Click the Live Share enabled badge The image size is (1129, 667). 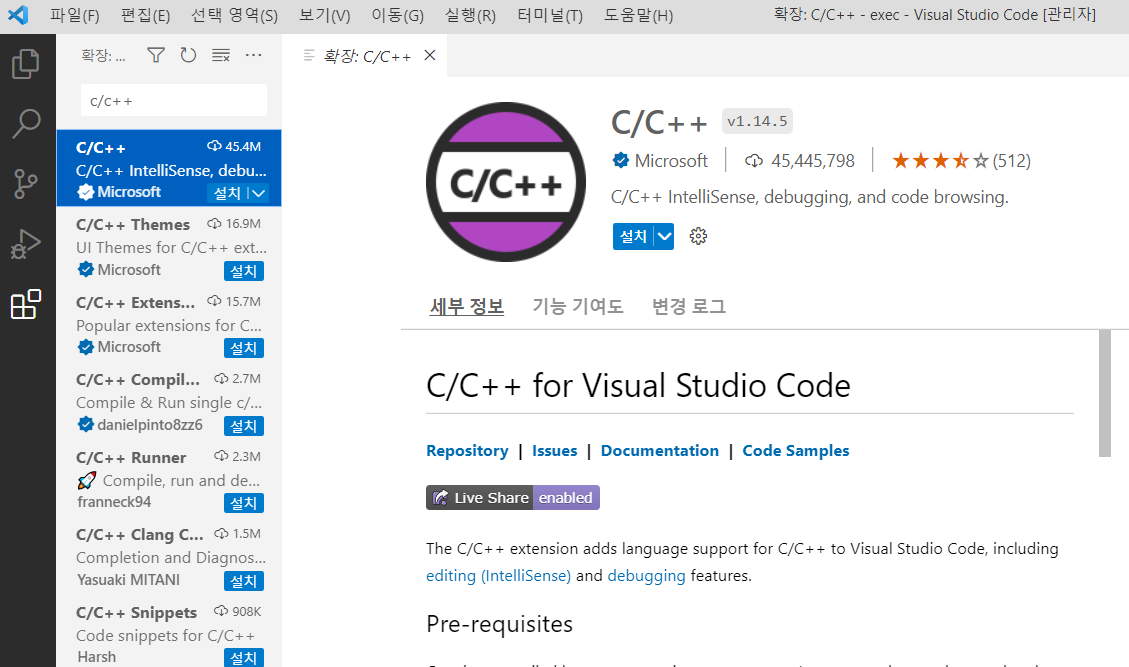click(513, 498)
